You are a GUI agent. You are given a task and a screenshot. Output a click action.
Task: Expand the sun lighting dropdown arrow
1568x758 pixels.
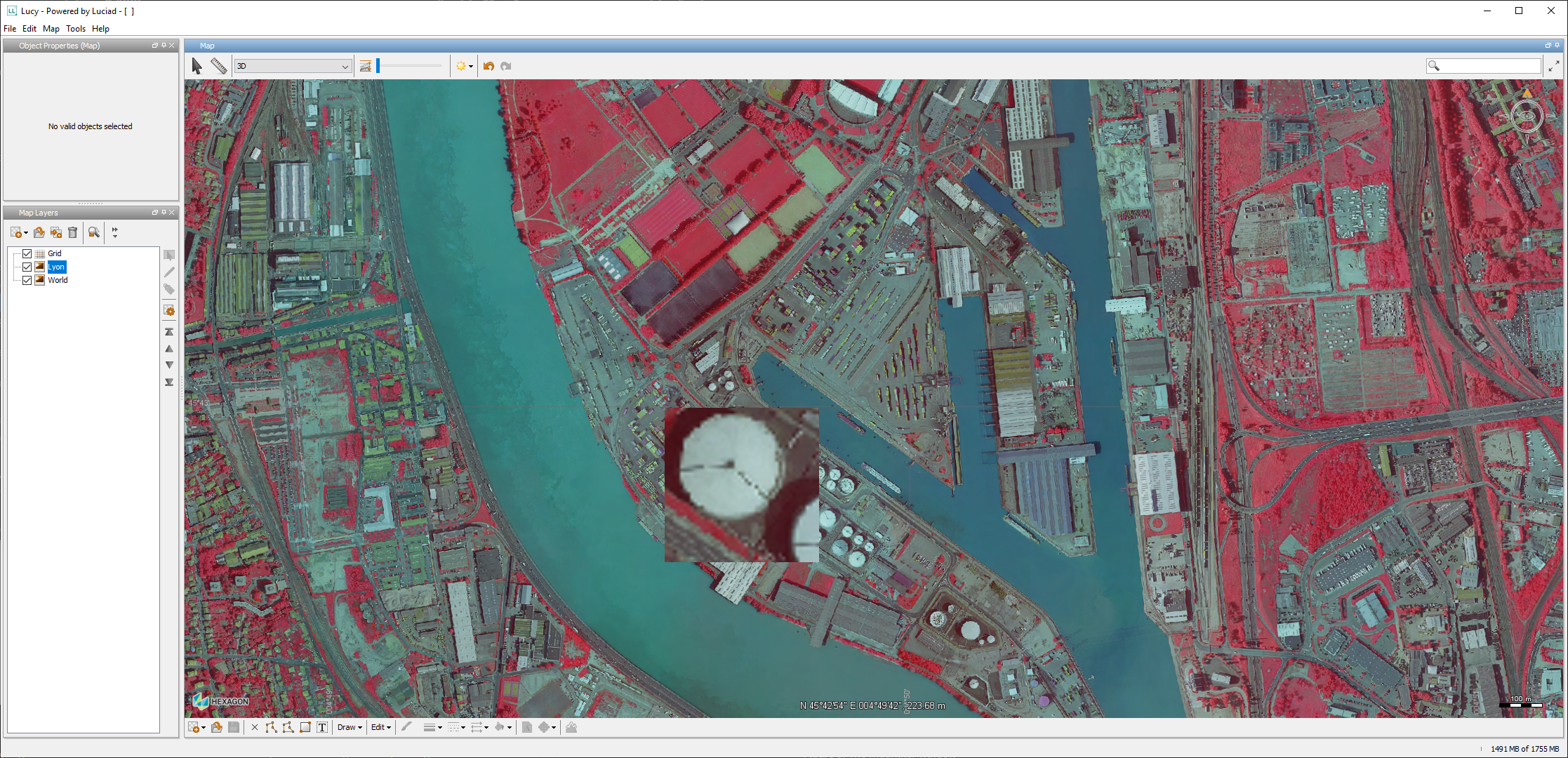(471, 67)
